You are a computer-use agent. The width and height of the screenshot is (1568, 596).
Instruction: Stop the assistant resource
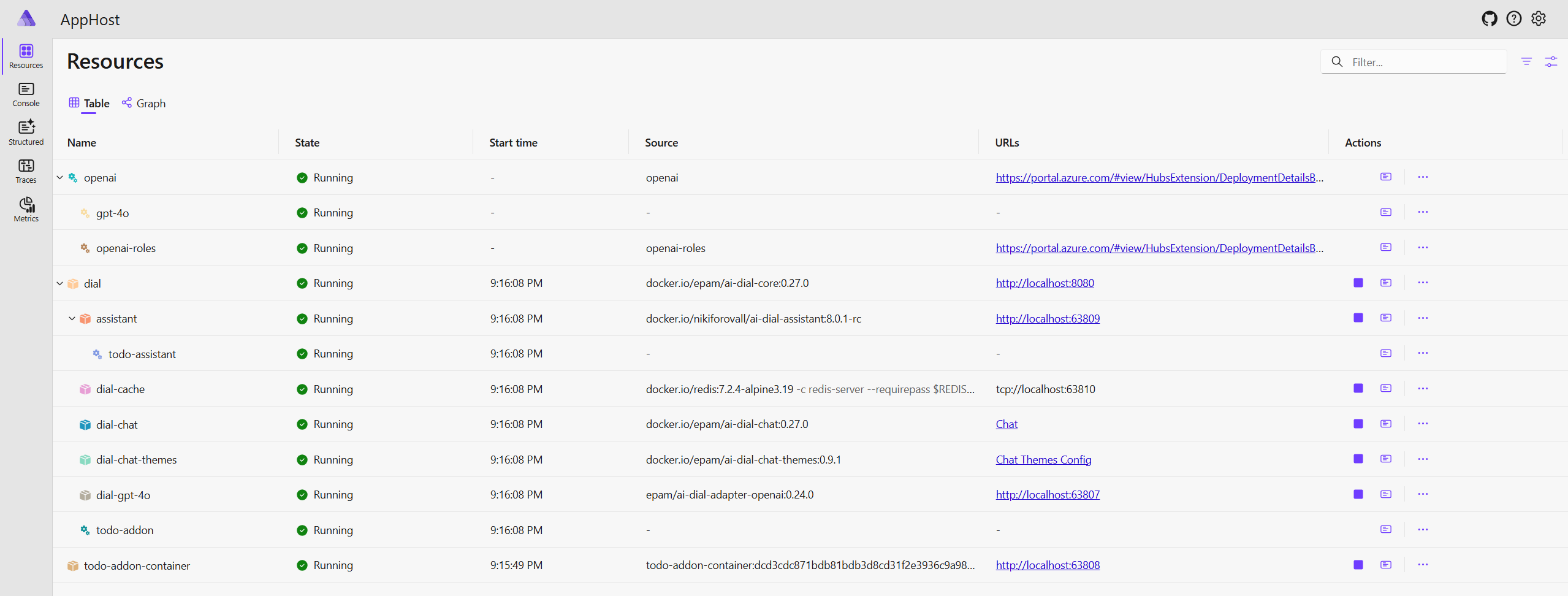click(x=1358, y=318)
